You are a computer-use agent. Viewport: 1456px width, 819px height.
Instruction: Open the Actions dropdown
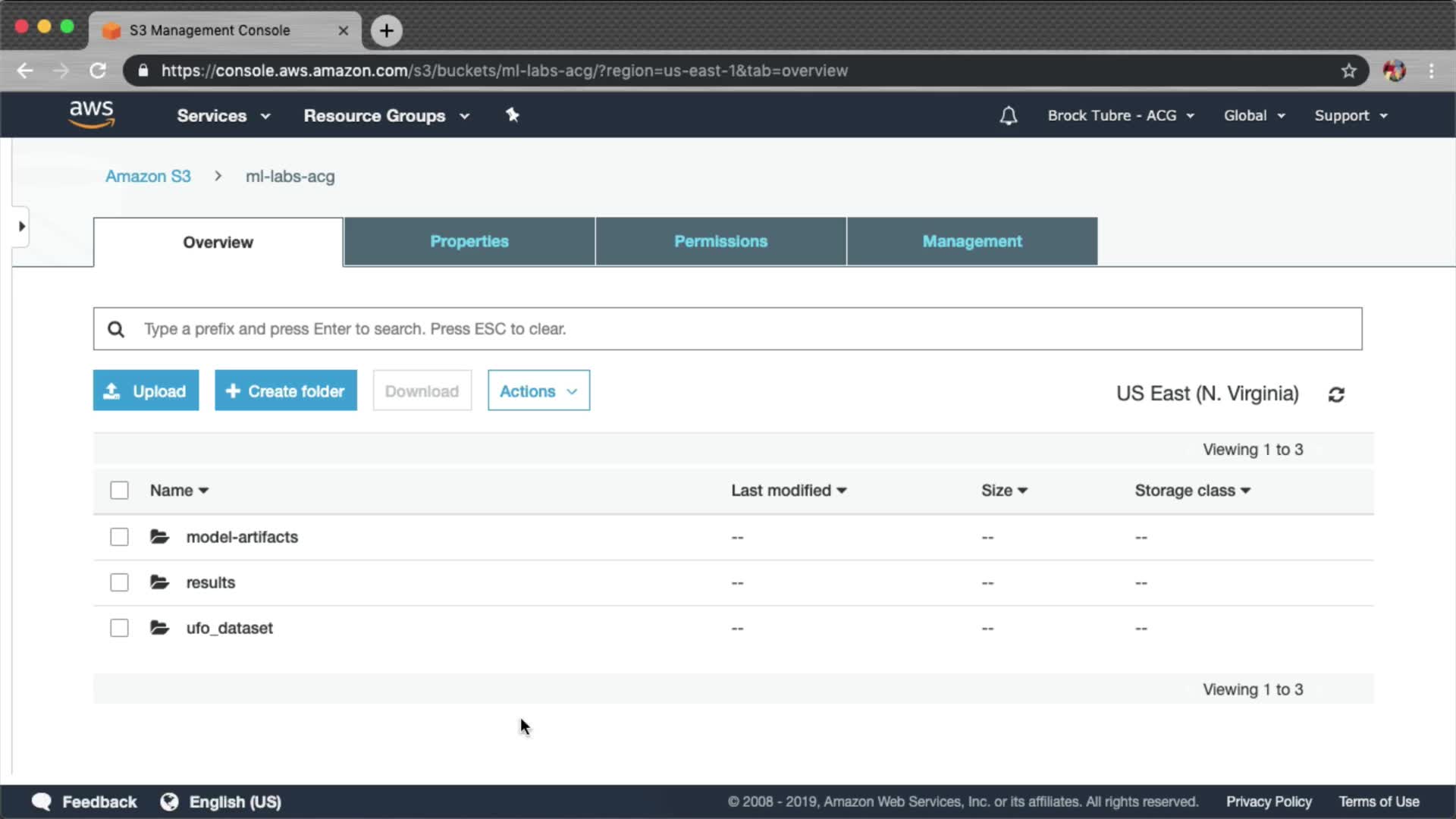coord(538,391)
